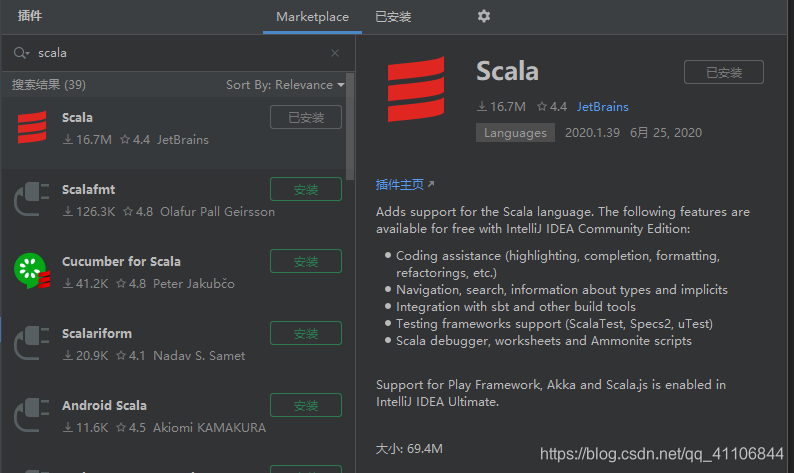This screenshot has width=794, height=473.
Task: Select the Android Scala result name
Action: (x=104, y=405)
